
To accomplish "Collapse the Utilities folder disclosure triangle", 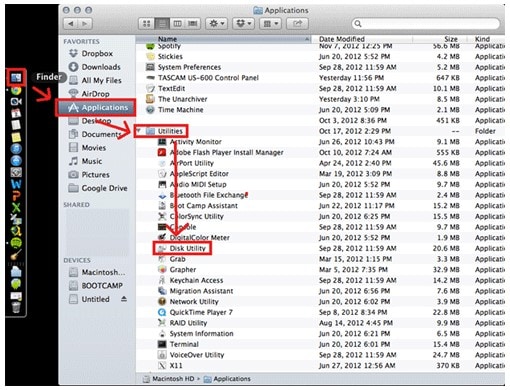I will [x=138, y=131].
